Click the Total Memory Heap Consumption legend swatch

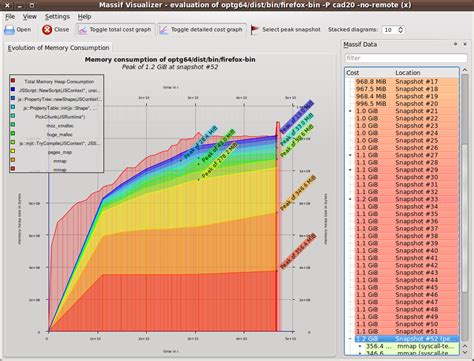click(13, 81)
